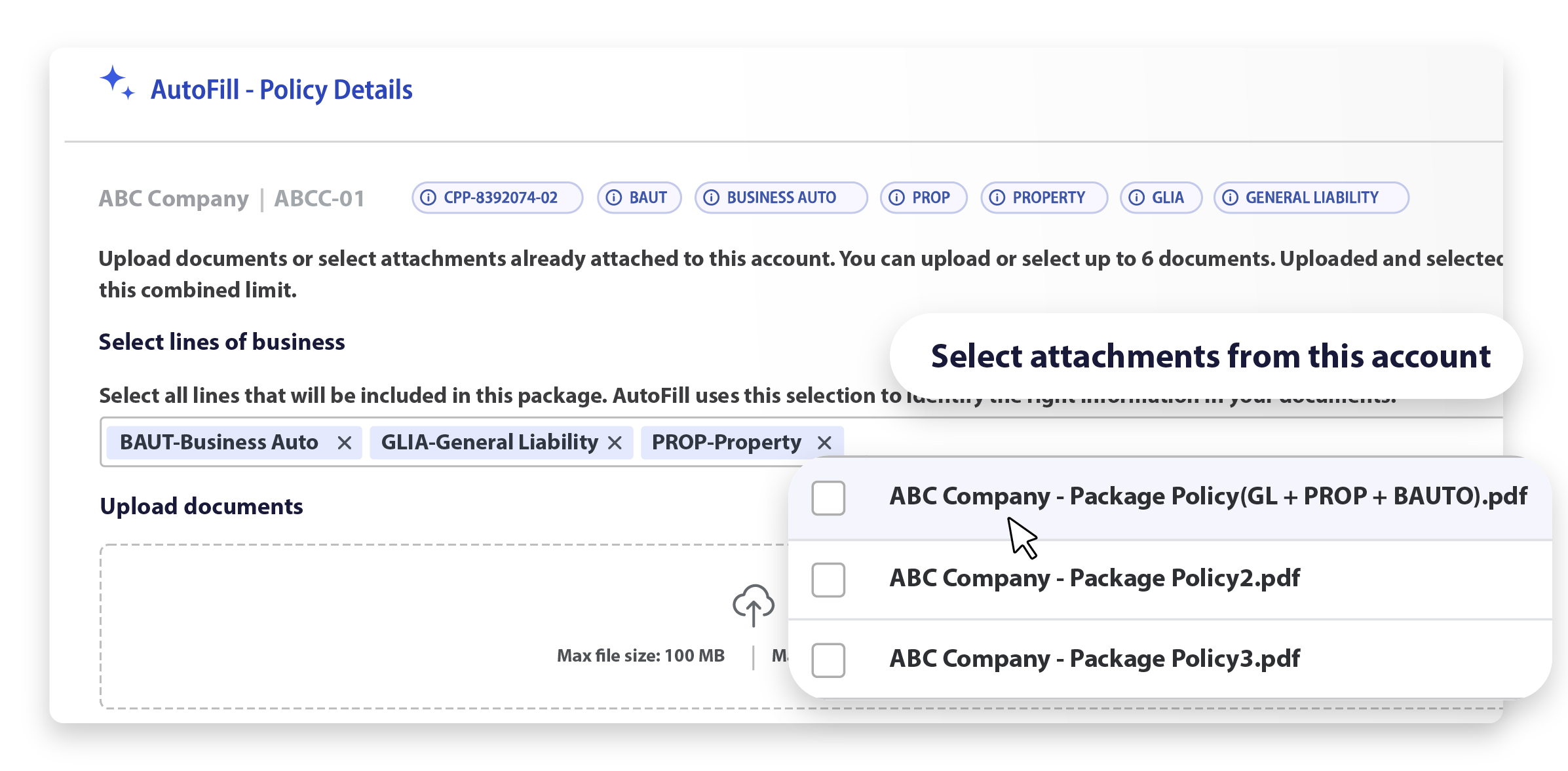
Task: Remove the BAUT-Business Auto tag
Action: pyautogui.click(x=345, y=443)
